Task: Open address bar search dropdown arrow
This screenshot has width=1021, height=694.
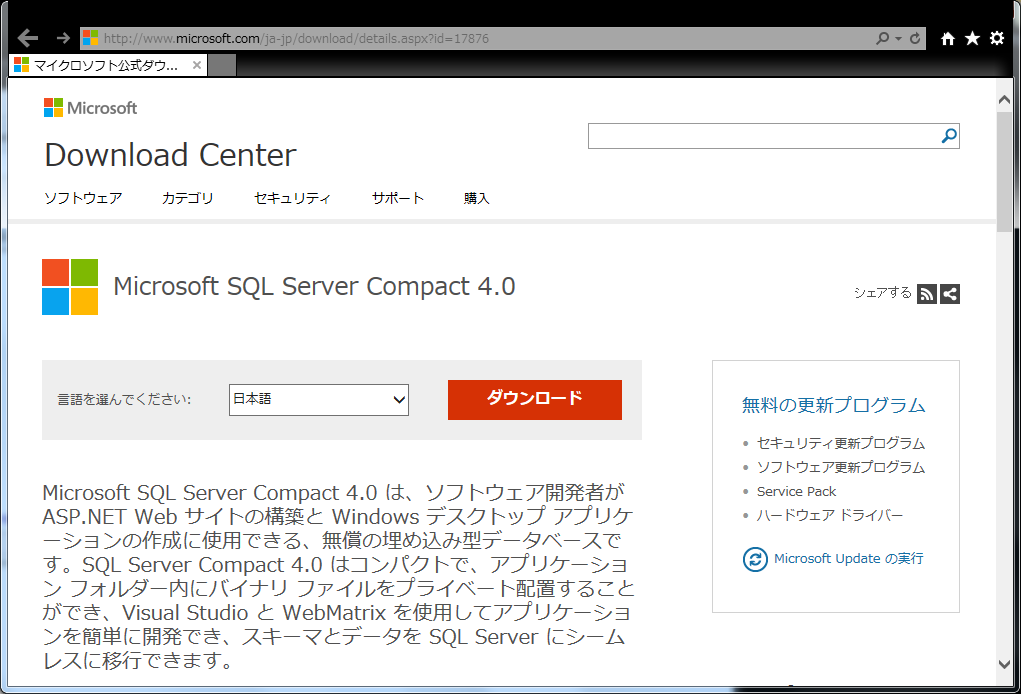Action: point(898,38)
